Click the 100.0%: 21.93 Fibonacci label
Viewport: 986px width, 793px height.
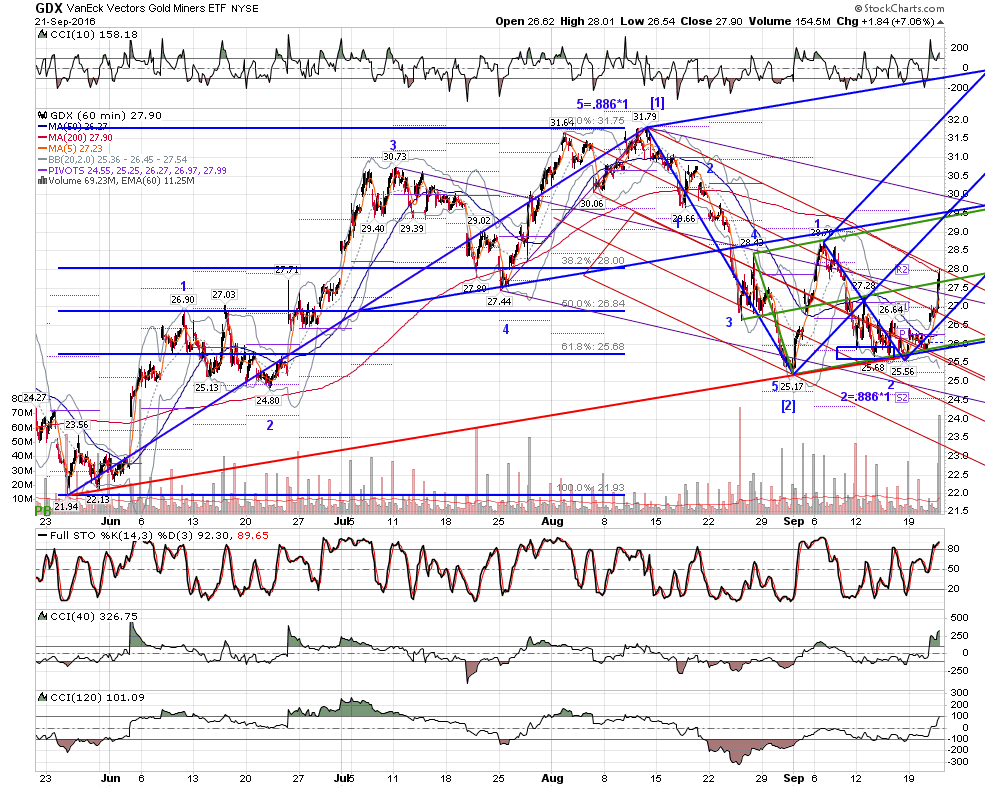pyautogui.click(x=590, y=487)
